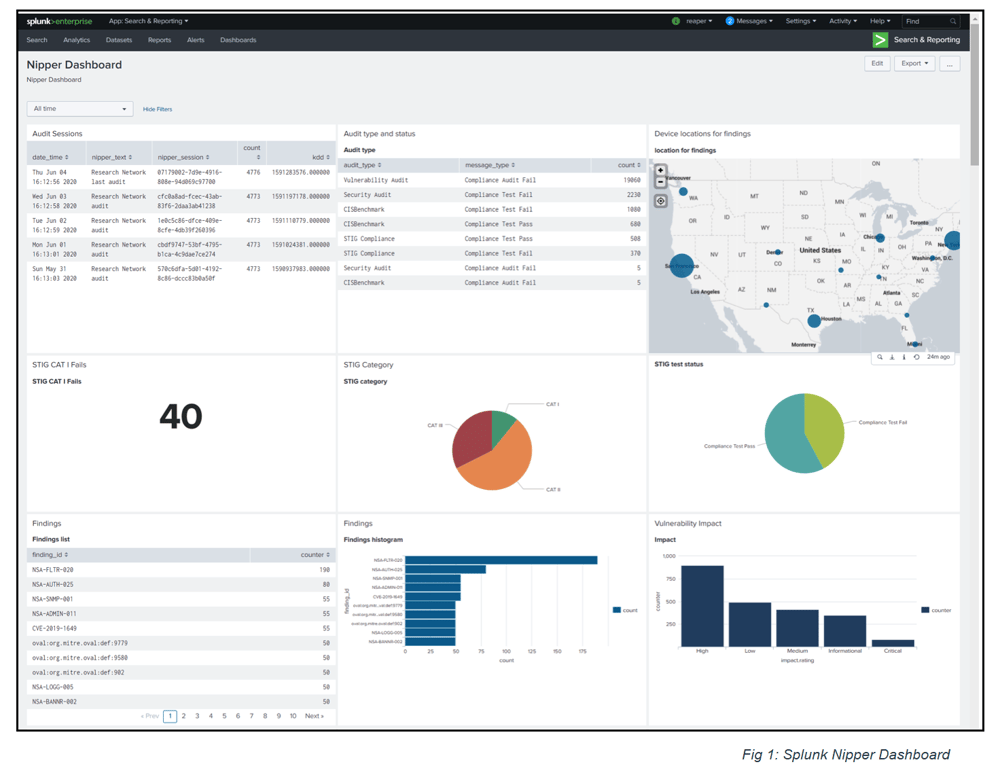Click the magnifier icon in the Find box
1000x773 pixels.
pyautogui.click(x=954, y=20)
